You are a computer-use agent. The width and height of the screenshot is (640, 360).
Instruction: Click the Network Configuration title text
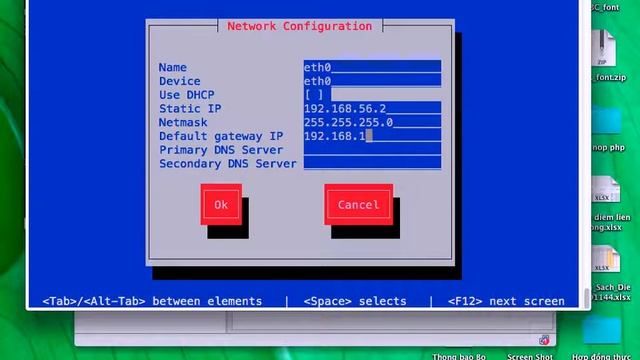point(300,26)
